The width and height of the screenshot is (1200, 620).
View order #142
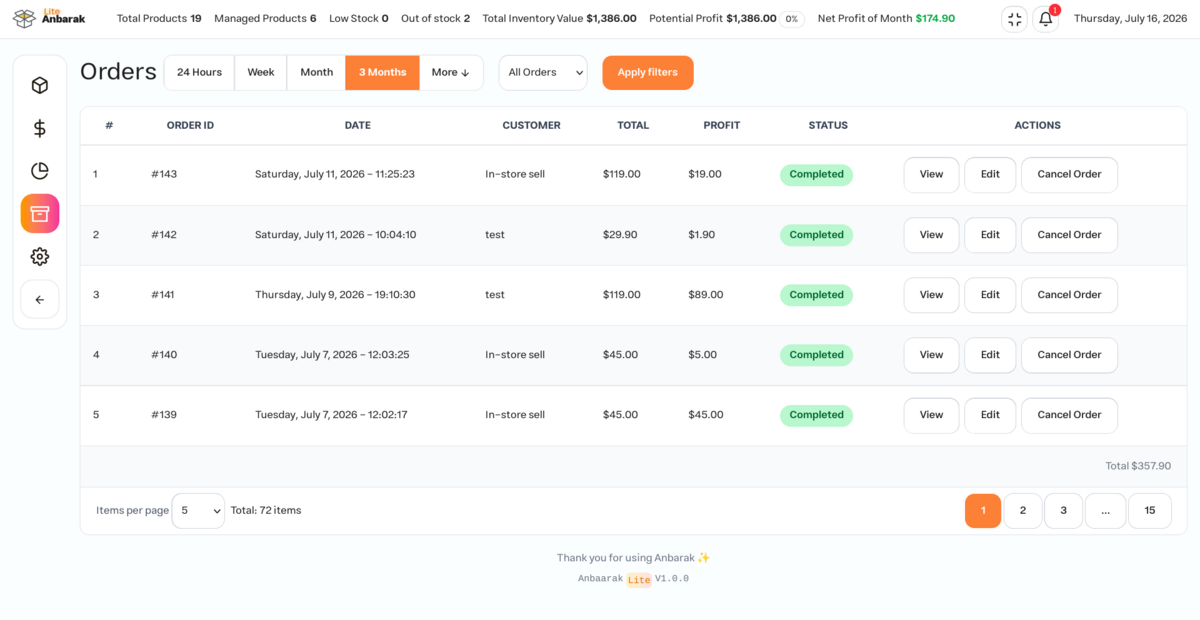coord(931,235)
